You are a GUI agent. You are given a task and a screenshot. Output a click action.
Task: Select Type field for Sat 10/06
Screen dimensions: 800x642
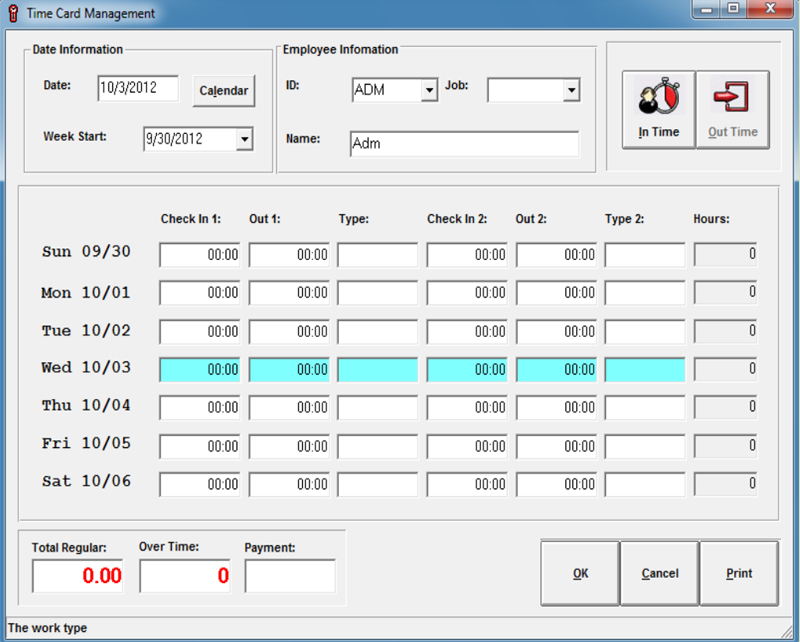point(378,484)
